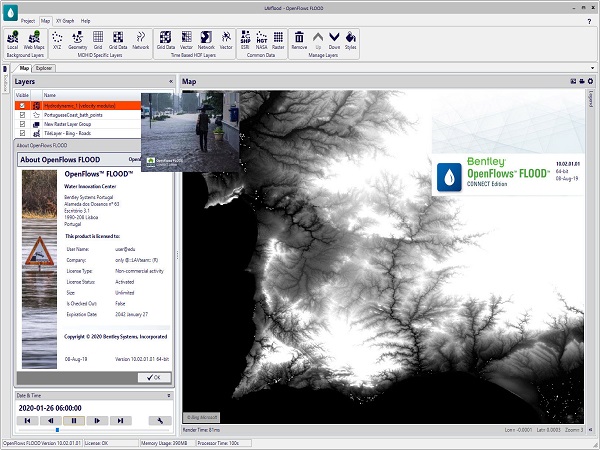The width and height of the screenshot is (600, 450).
Task: Toggle visibility of TileLayer Bing Roads
Action: (x=22, y=133)
